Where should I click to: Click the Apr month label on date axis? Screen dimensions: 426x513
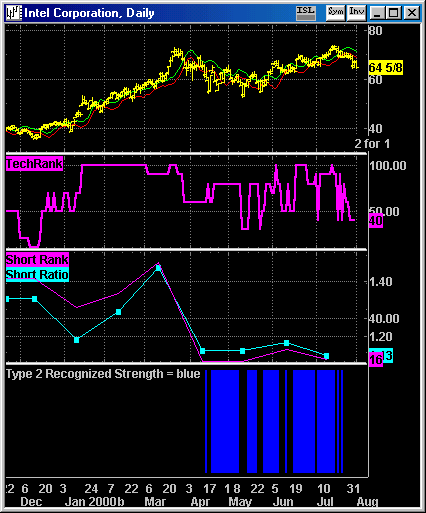point(200,501)
